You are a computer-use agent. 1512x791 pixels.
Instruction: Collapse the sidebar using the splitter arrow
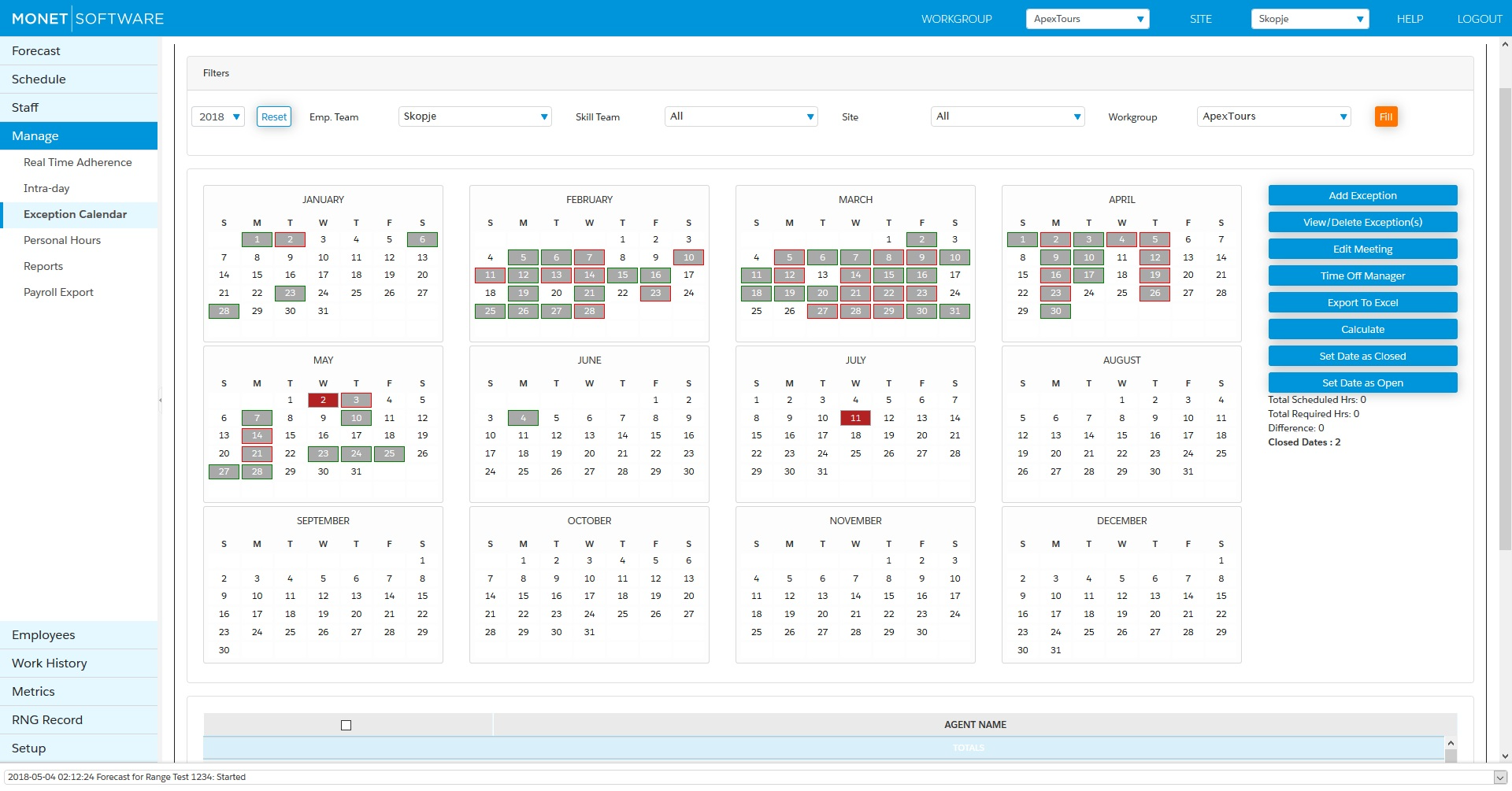pyautogui.click(x=161, y=400)
